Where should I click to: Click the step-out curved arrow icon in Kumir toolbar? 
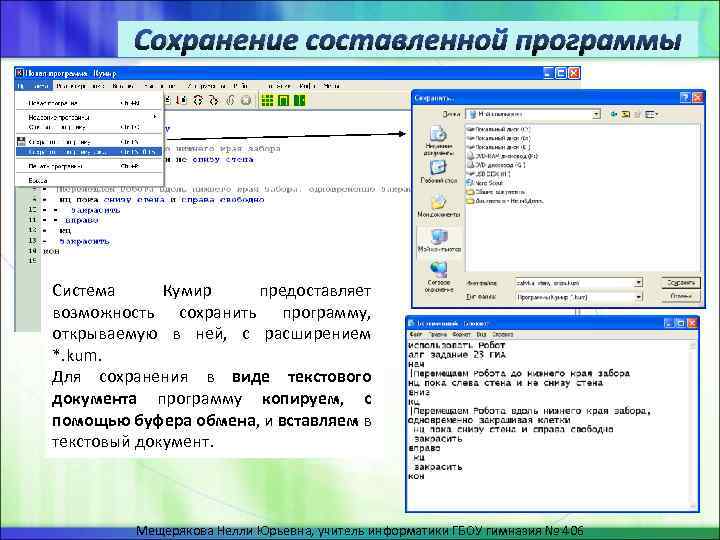(214, 101)
